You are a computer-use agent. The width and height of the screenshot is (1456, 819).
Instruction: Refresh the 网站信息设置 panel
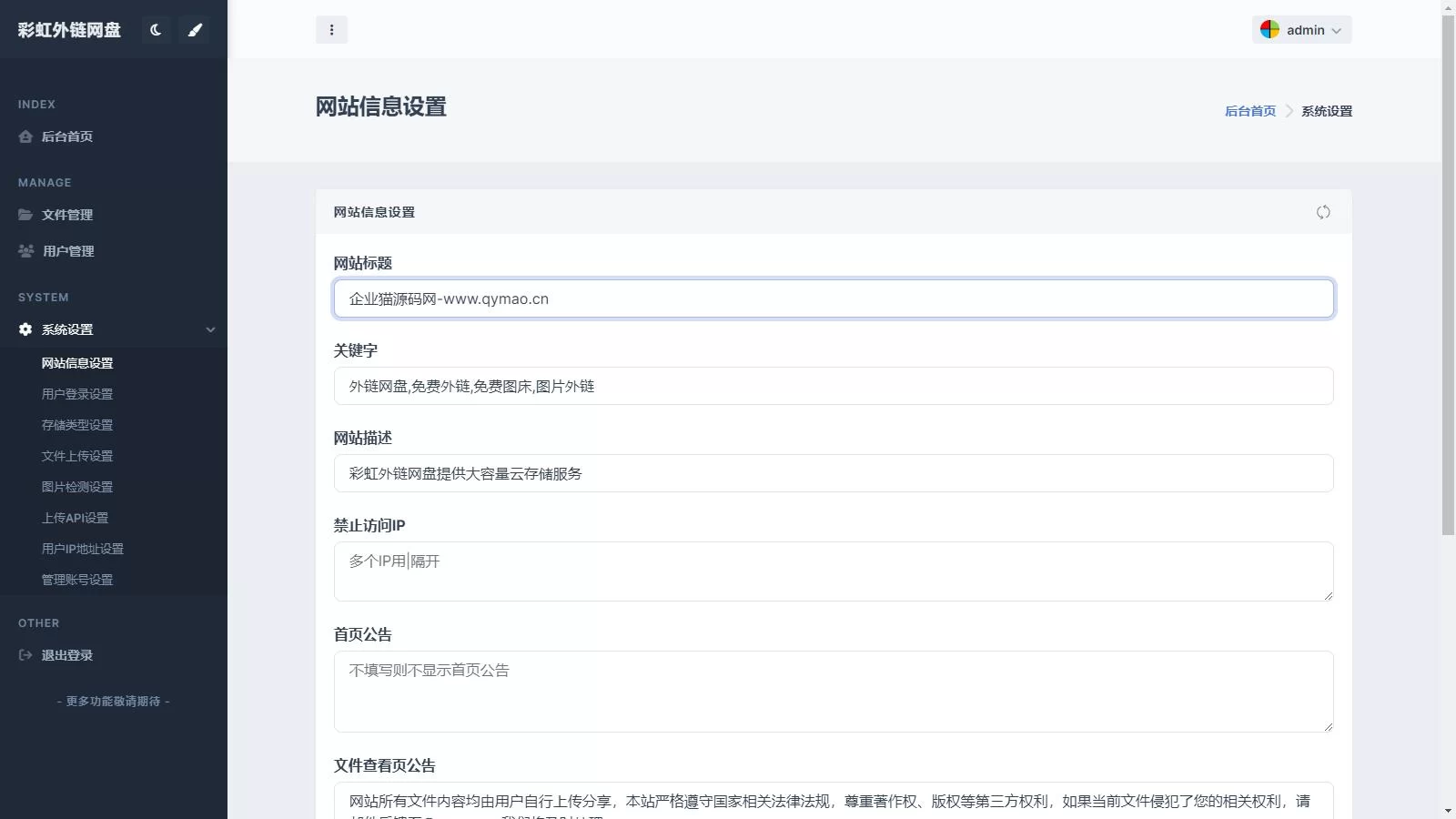1324,211
